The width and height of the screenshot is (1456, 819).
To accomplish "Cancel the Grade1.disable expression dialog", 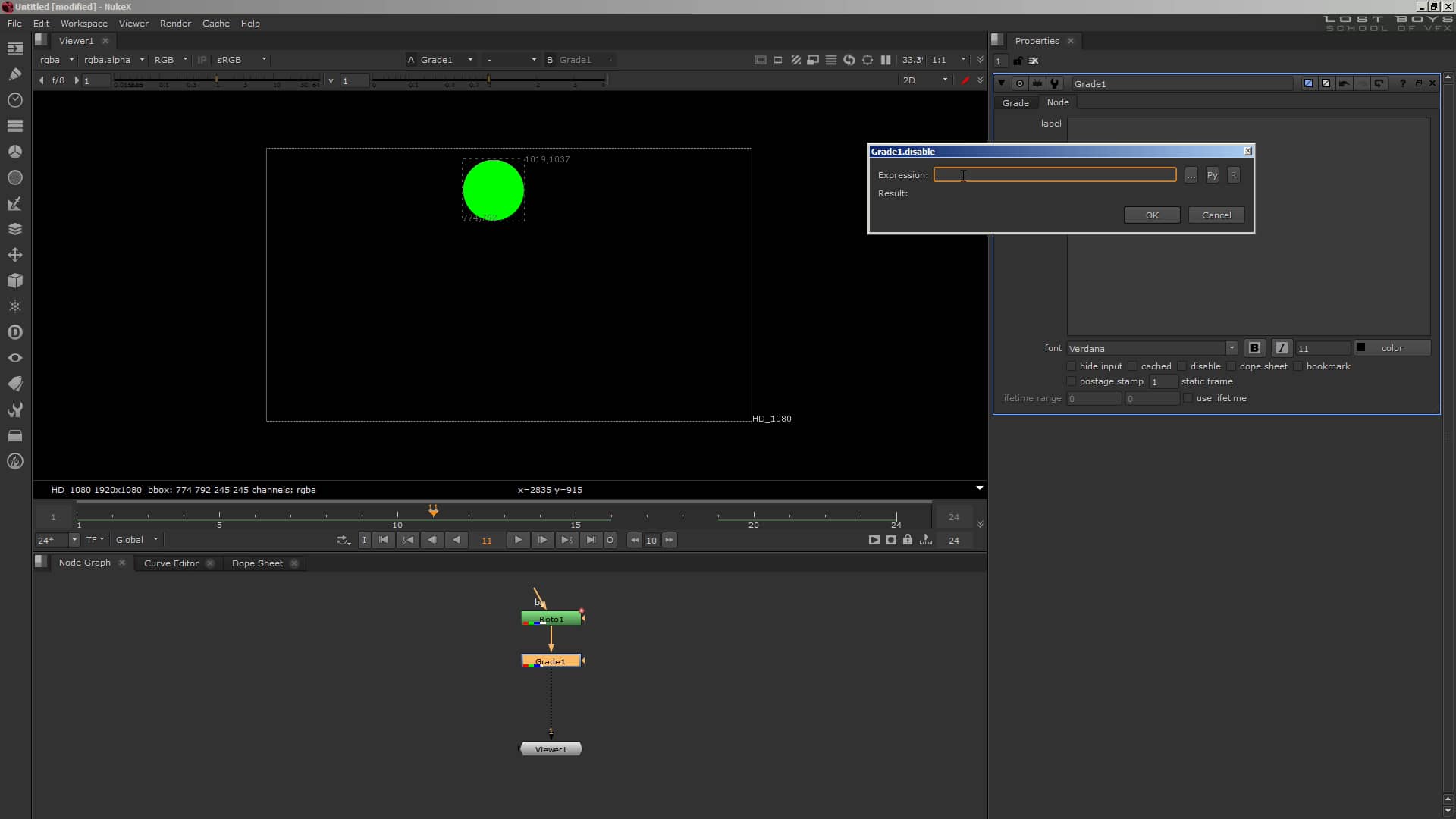I will click(x=1216, y=215).
